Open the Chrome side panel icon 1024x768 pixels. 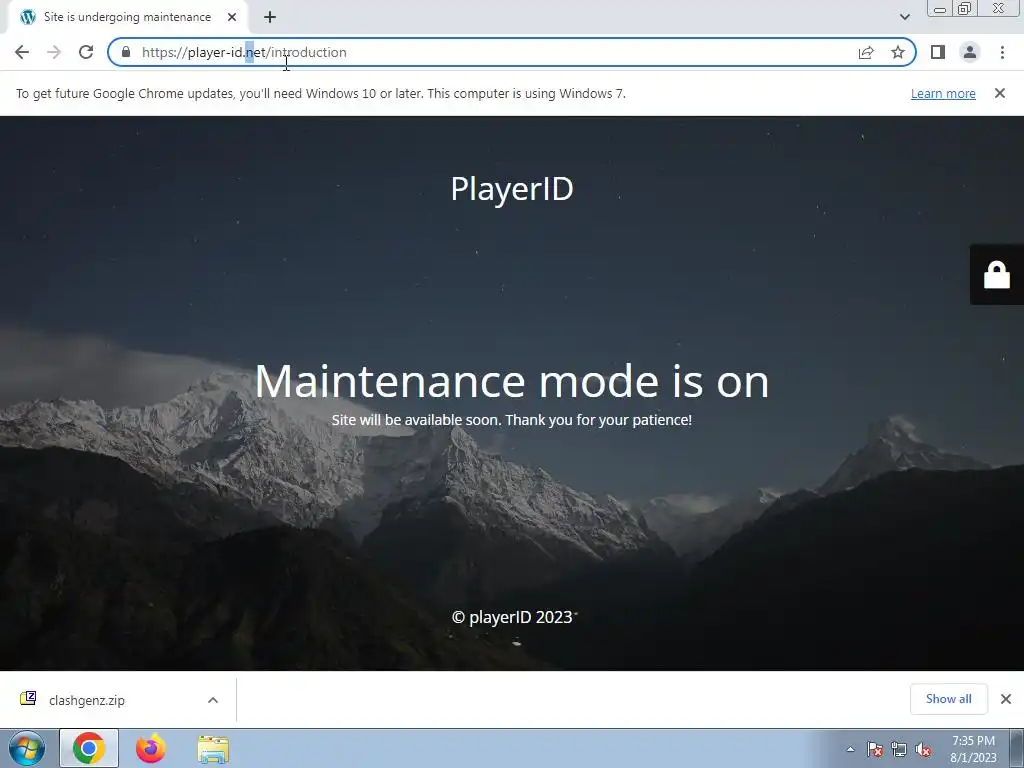coord(938,52)
